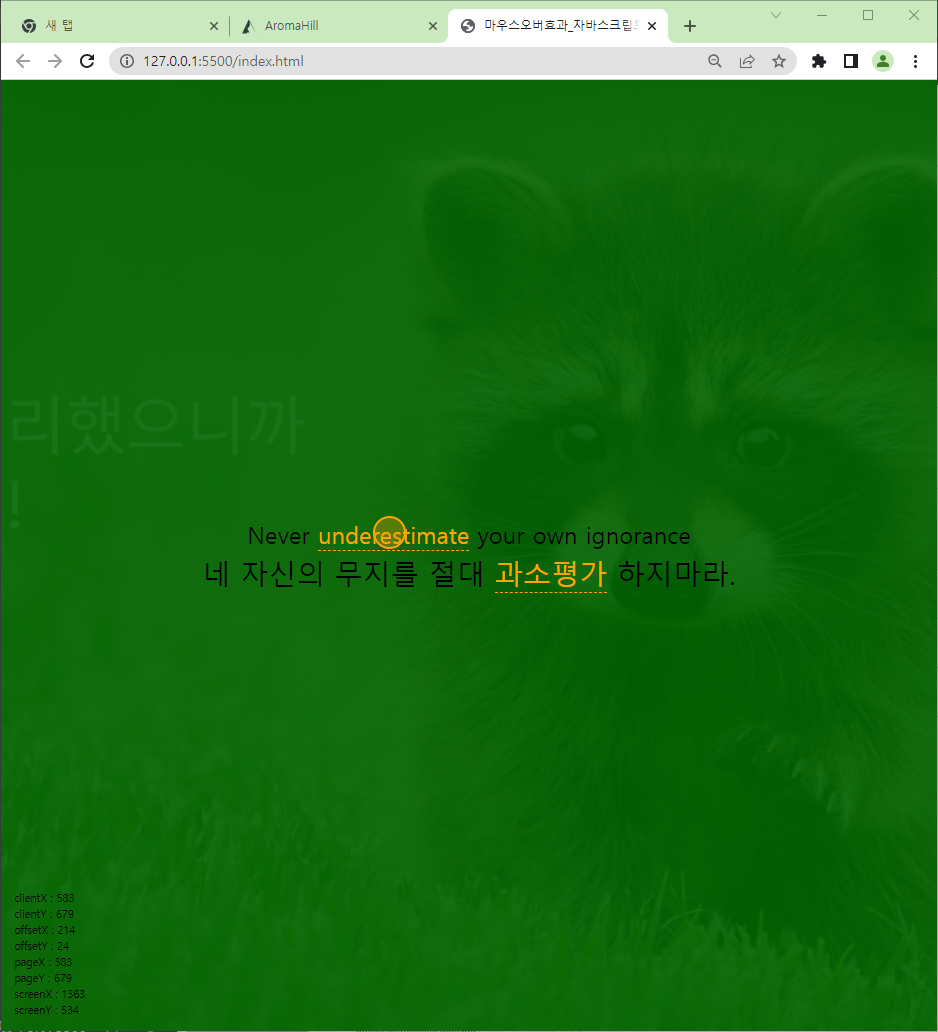The width and height of the screenshot is (938, 1032).
Task: Share this page icon
Action: tap(747, 61)
